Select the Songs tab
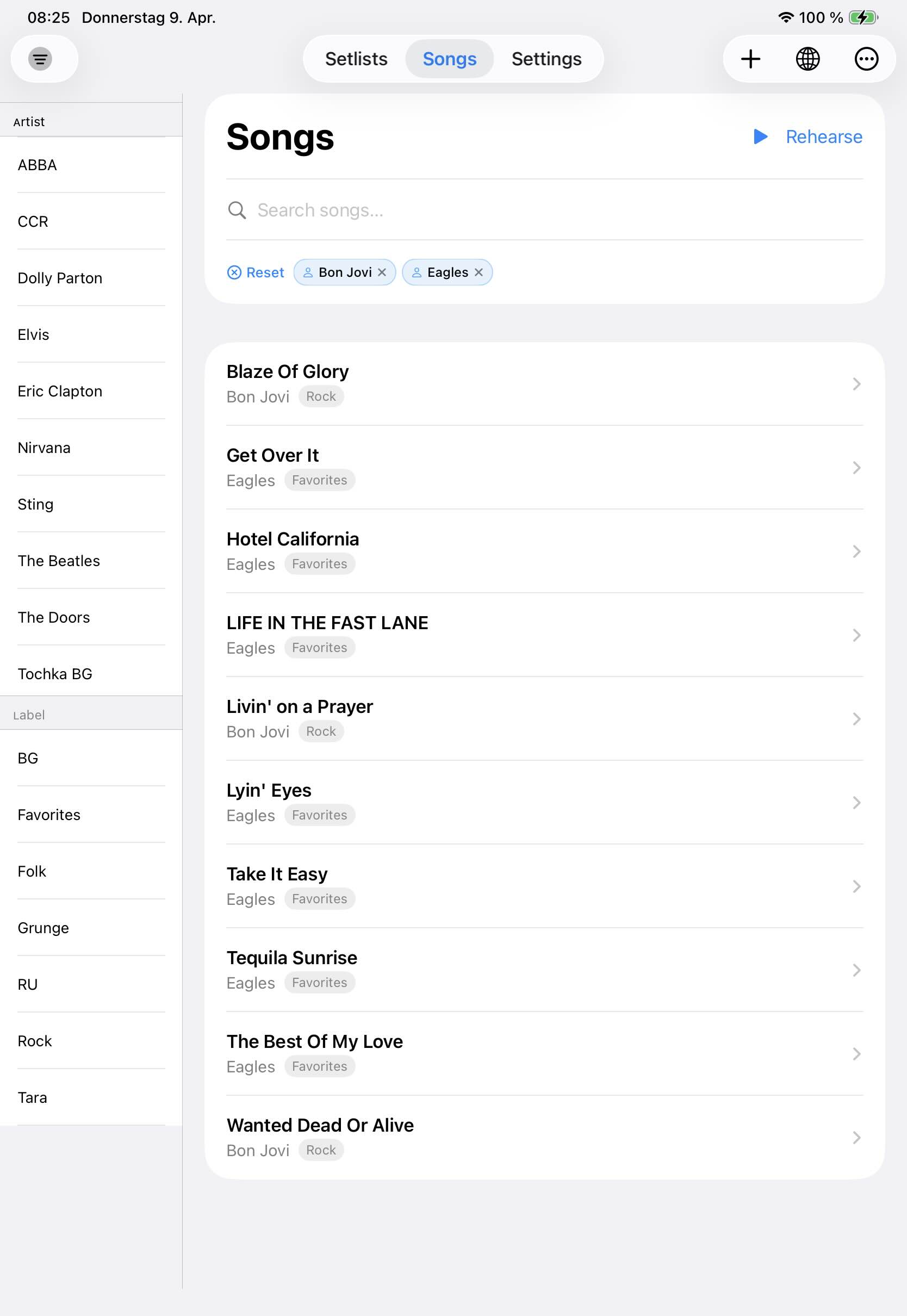 (450, 59)
